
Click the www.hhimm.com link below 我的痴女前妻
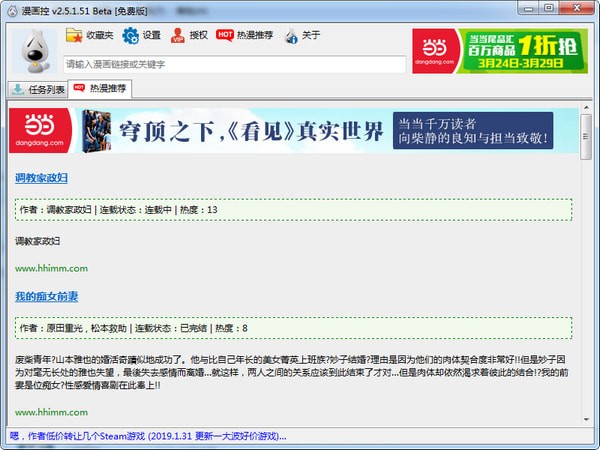[51, 411]
